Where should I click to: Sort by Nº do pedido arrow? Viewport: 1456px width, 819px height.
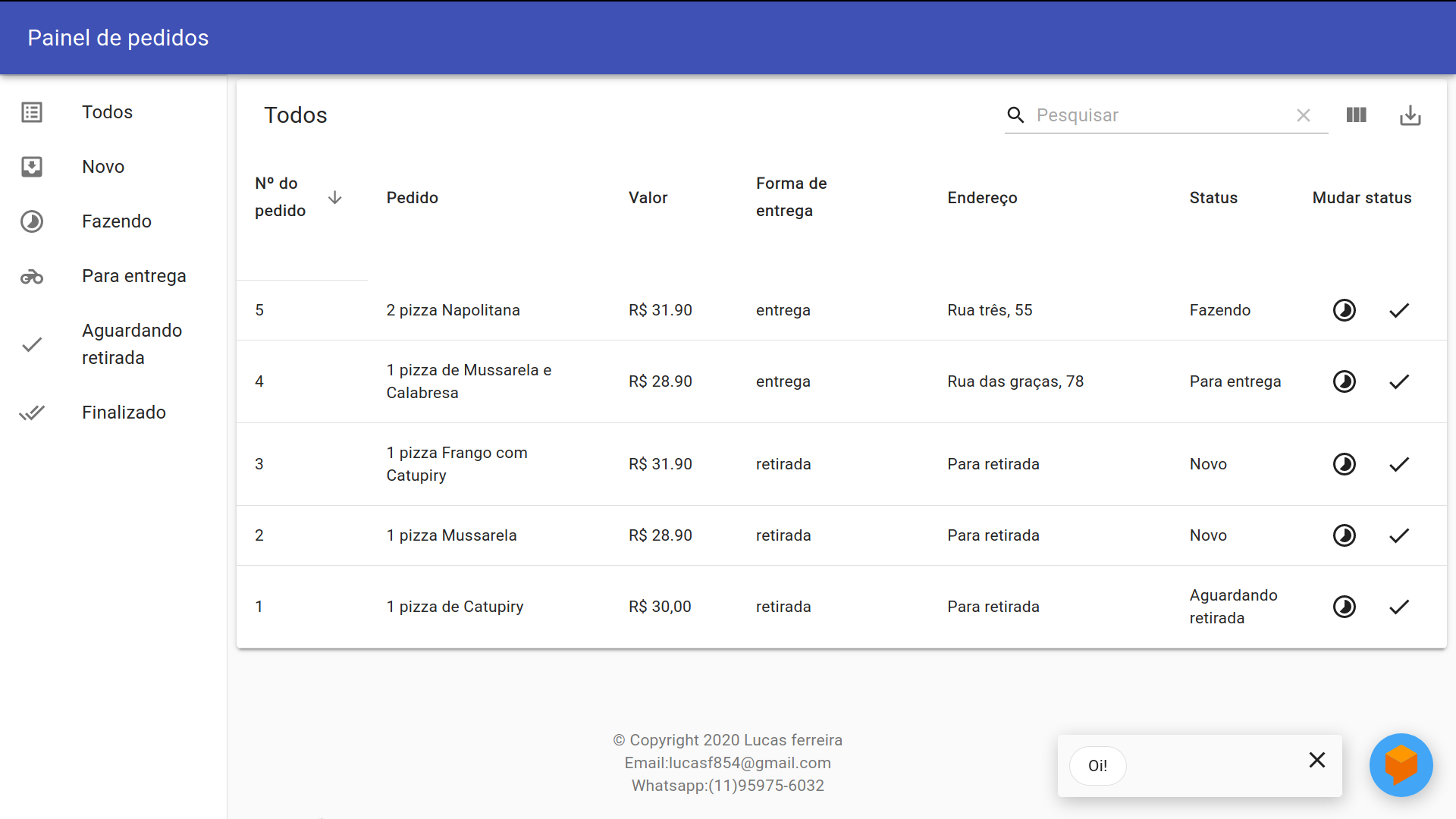pos(334,198)
